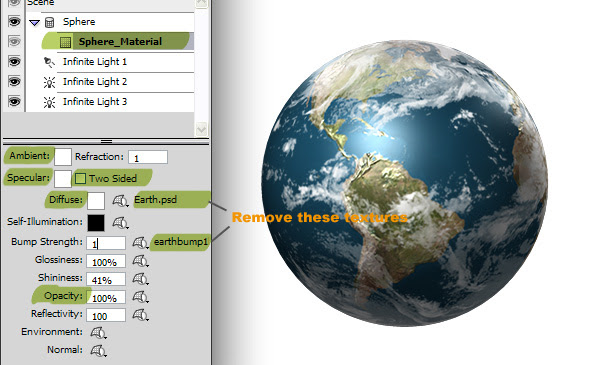The height and width of the screenshot is (365, 600).
Task: Open the Opacity texture map icon
Action: (140, 297)
